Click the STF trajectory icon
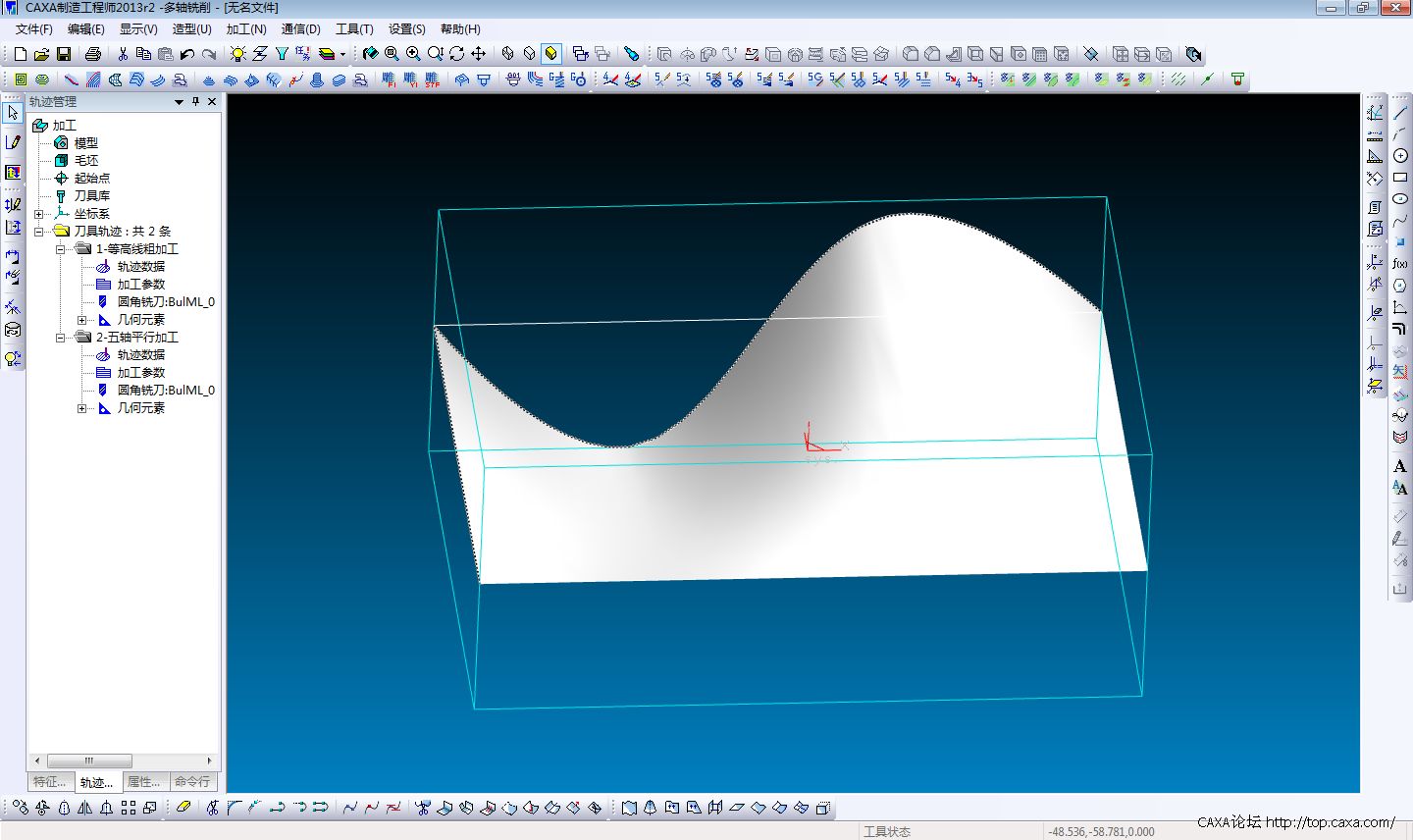Viewport: 1413px width, 840px height. (x=432, y=79)
